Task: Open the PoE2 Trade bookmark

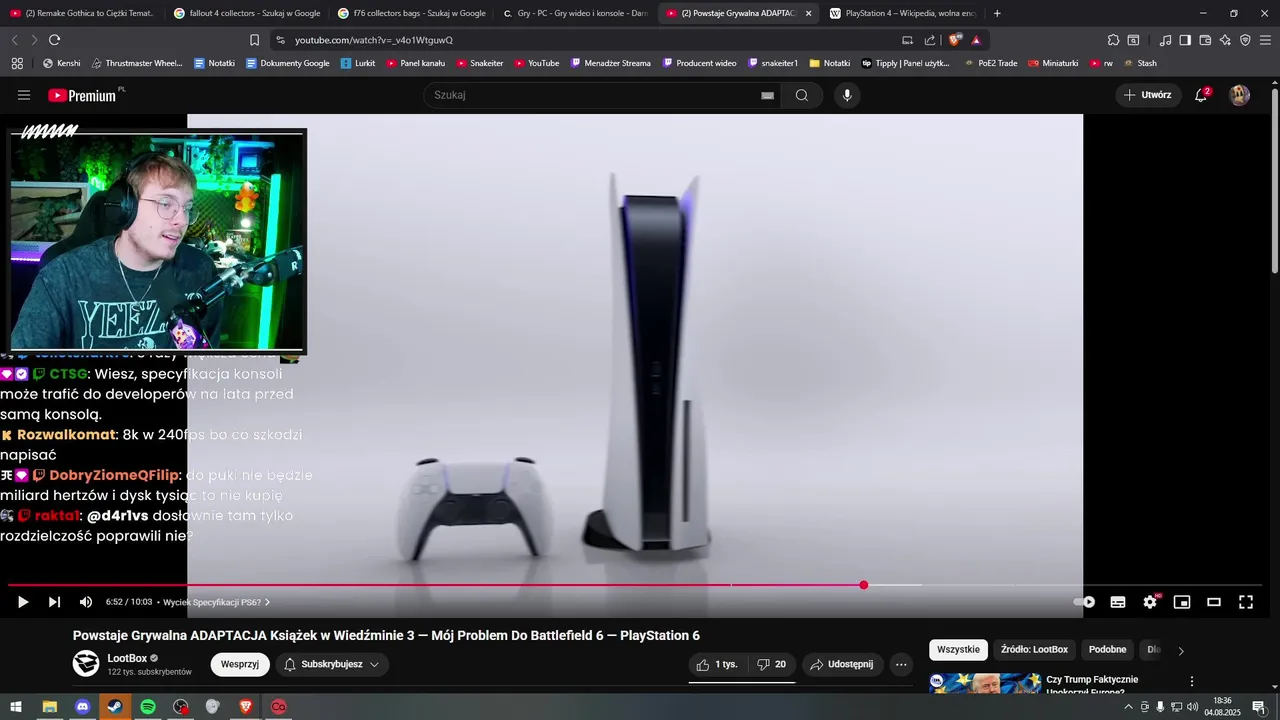Action: pos(991,63)
